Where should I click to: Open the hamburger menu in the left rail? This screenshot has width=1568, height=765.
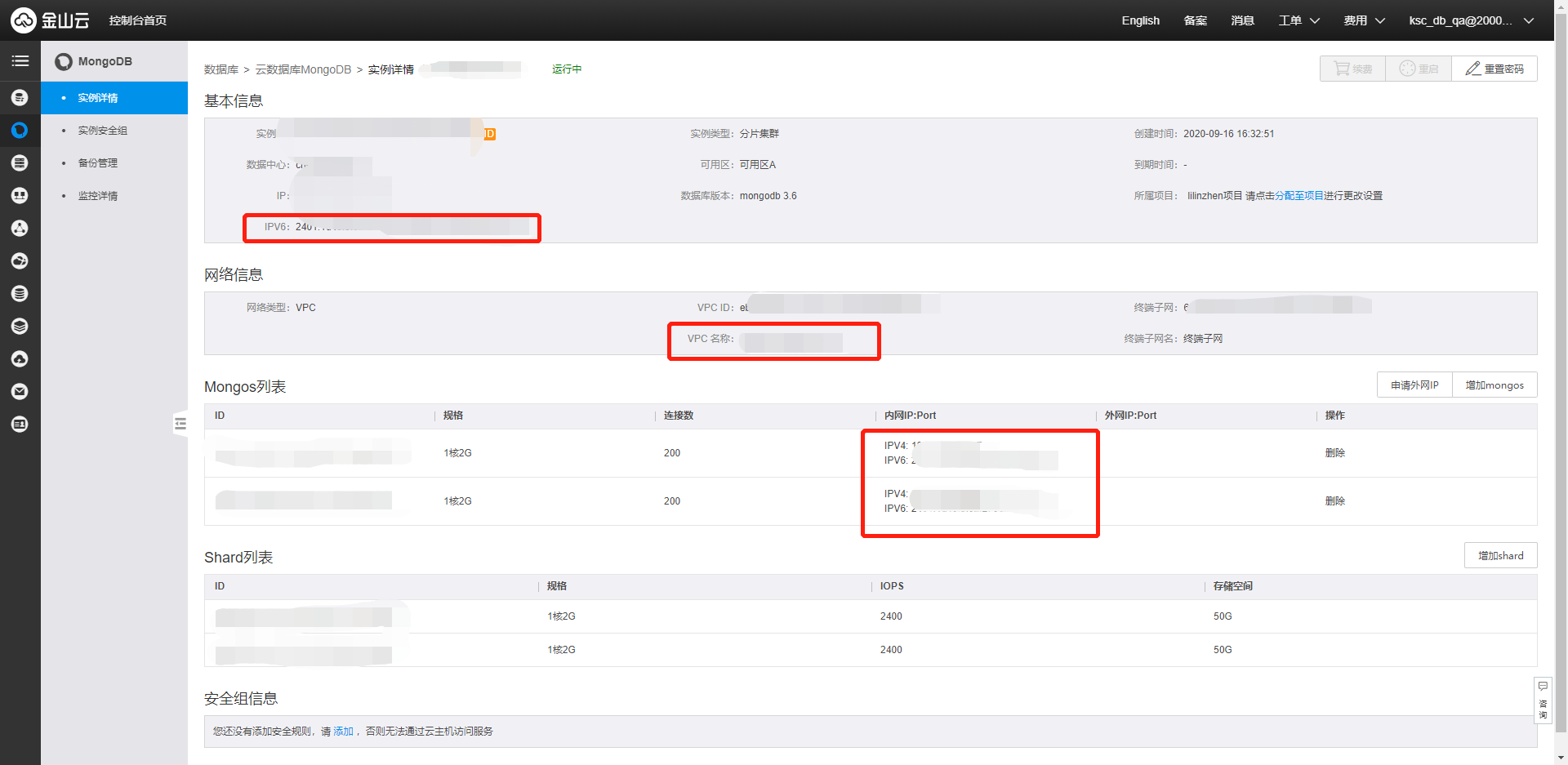pyautogui.click(x=20, y=61)
